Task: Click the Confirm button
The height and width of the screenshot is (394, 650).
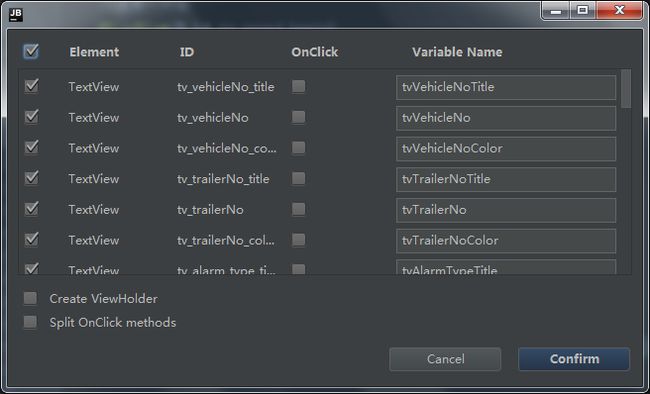Action: tap(574, 359)
